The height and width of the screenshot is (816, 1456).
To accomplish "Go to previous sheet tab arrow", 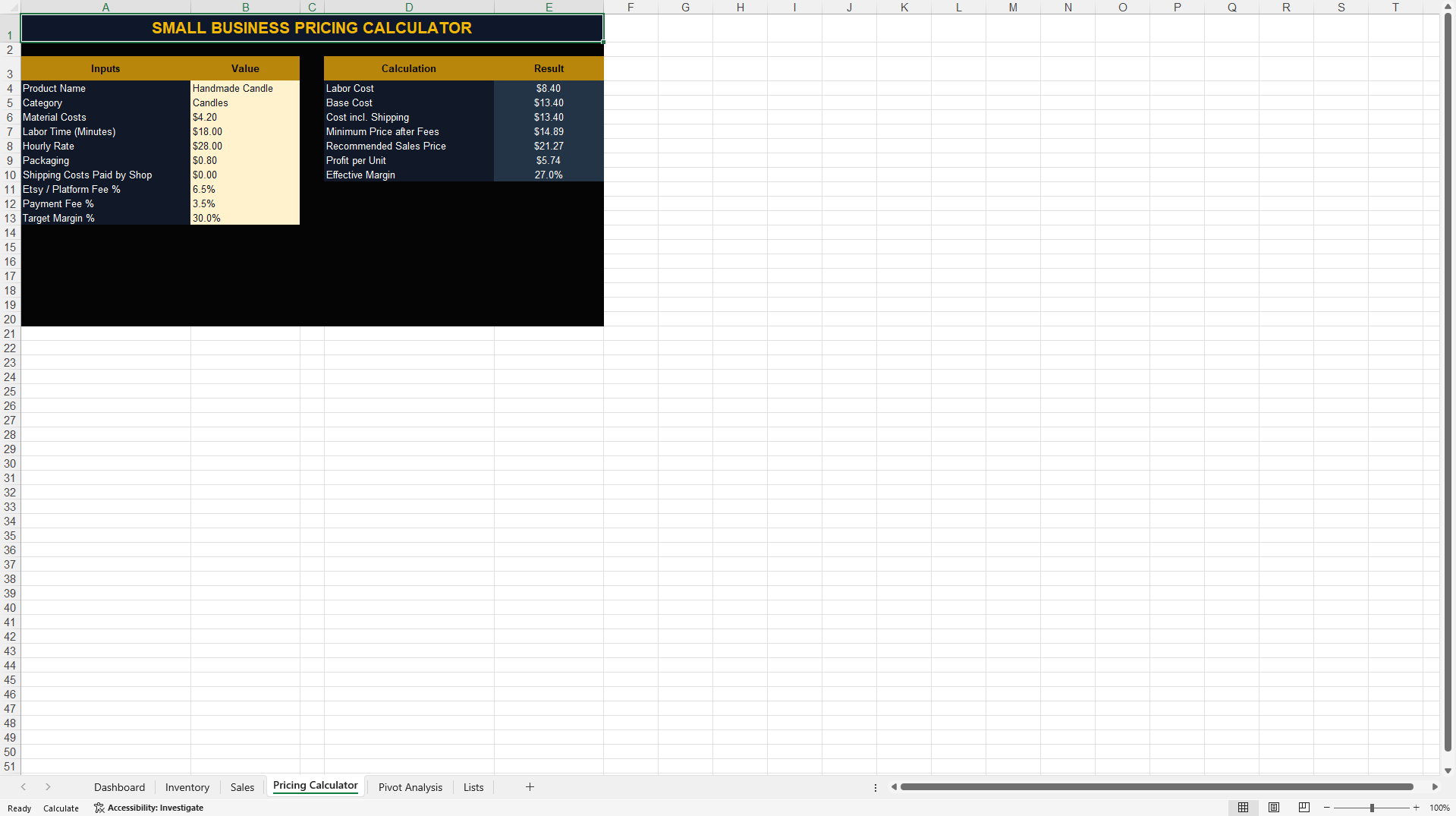I will (24, 787).
